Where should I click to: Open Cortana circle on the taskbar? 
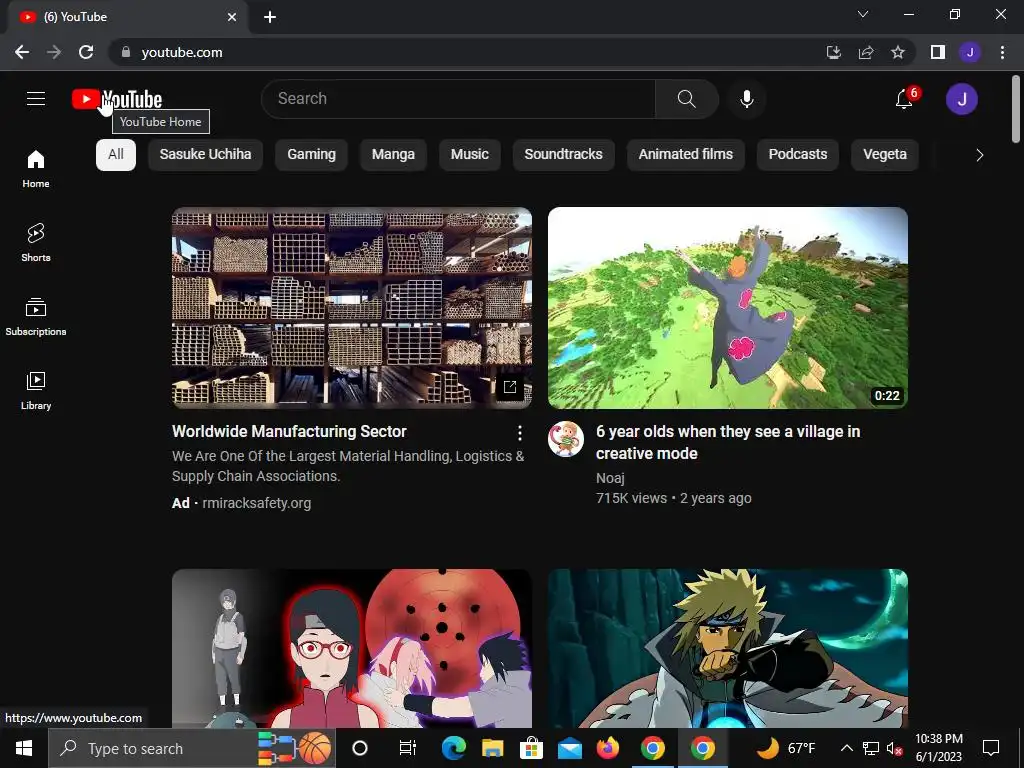pyautogui.click(x=360, y=748)
